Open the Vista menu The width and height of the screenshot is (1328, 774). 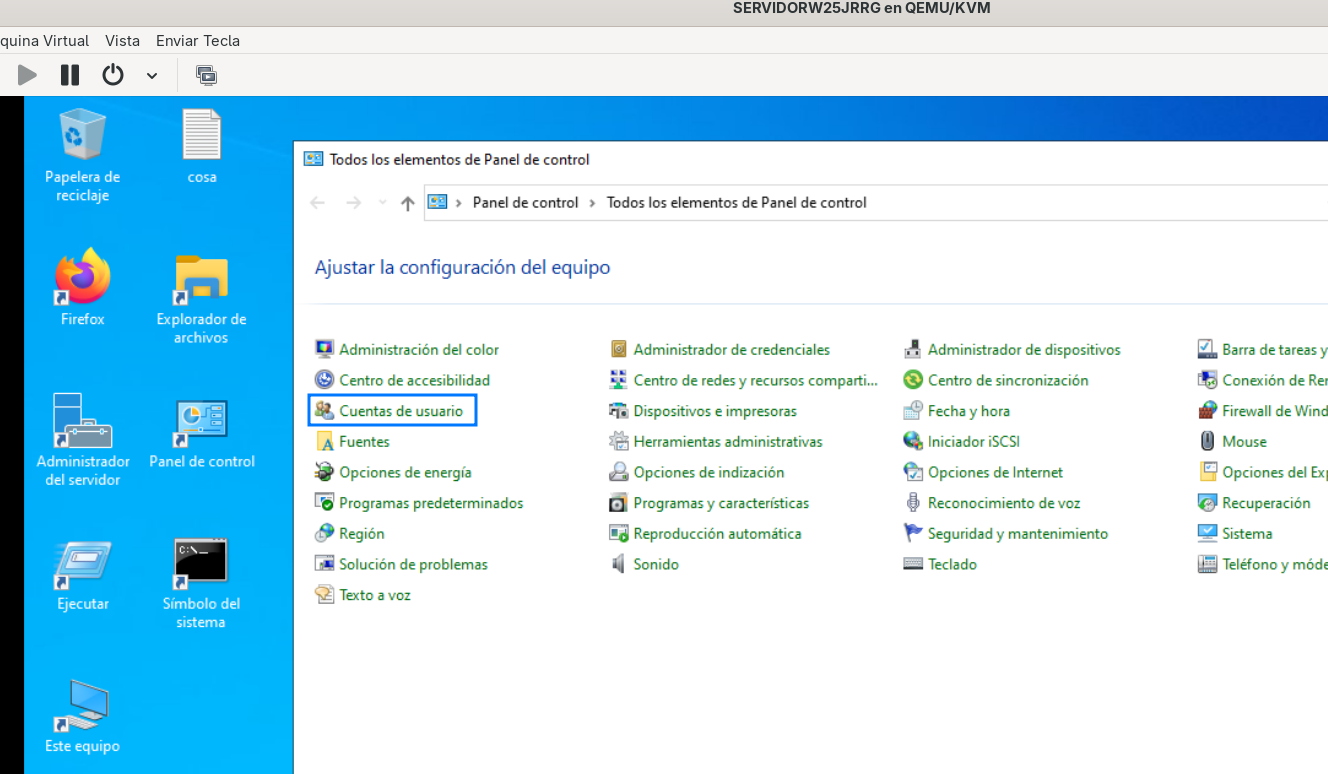[122, 41]
